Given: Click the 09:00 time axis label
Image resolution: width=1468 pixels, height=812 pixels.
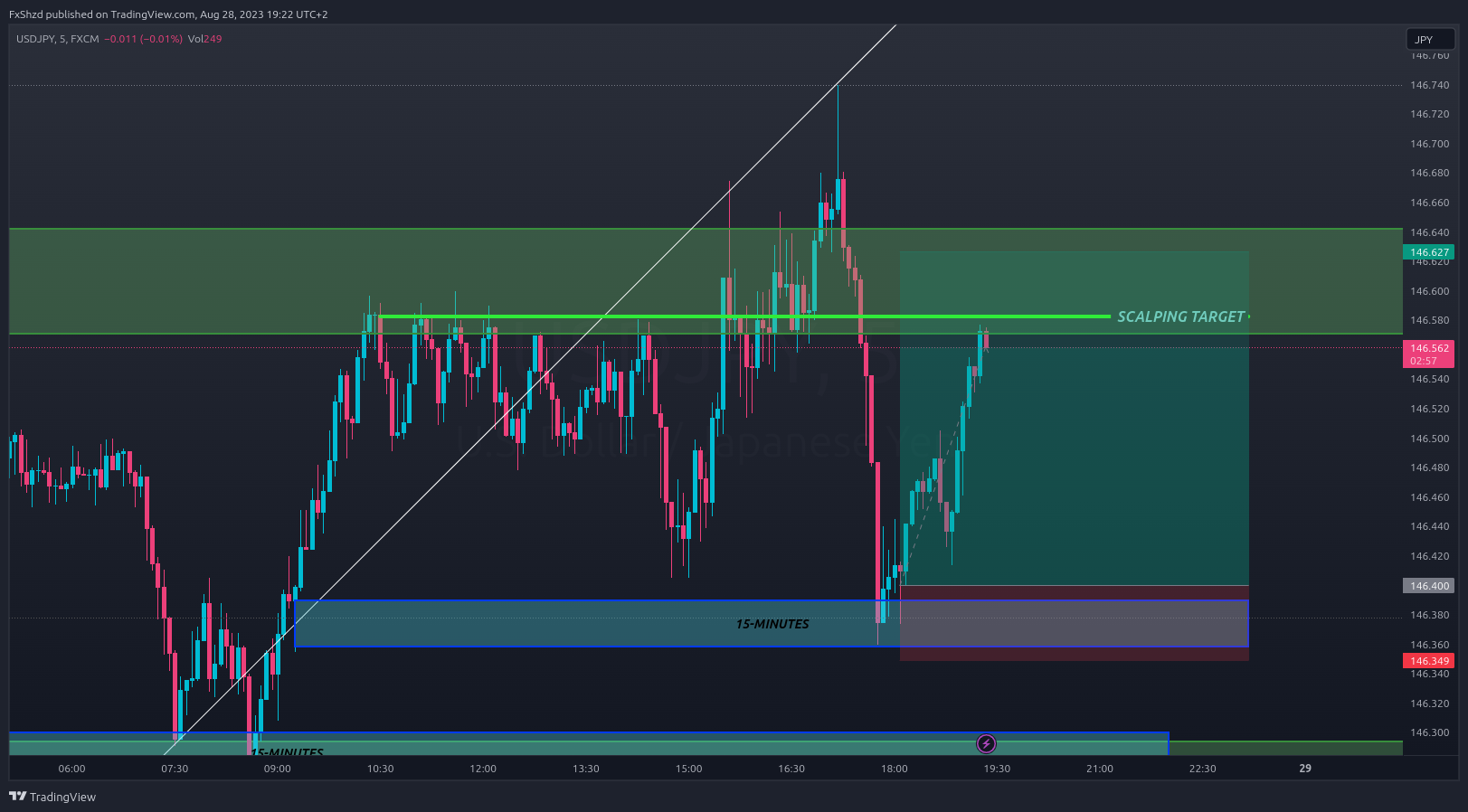Looking at the screenshot, I should (x=278, y=769).
